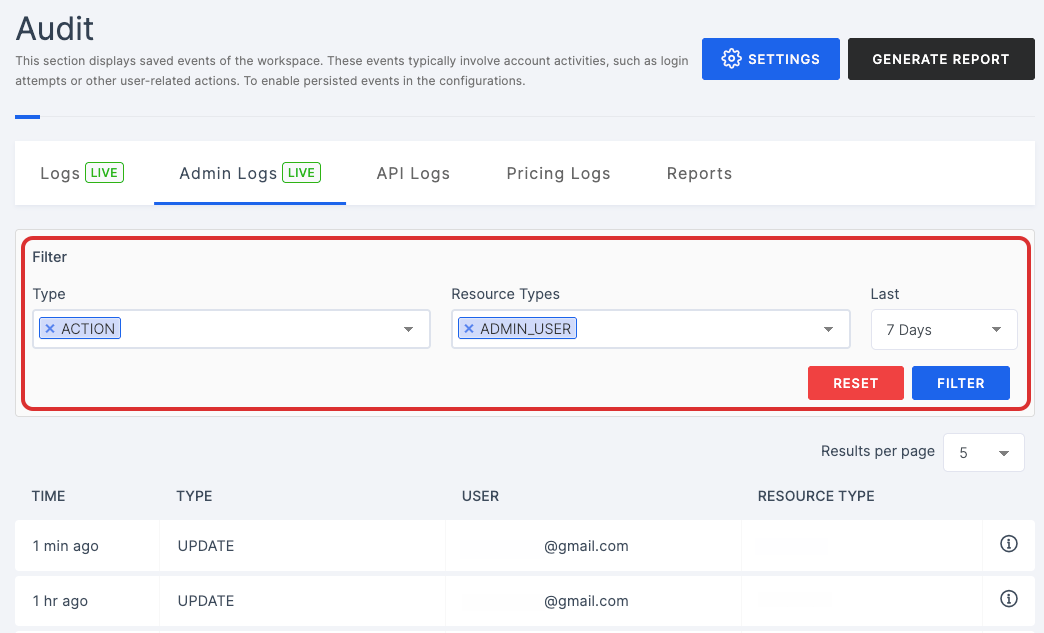Remove the ADMIN_USER tag from Resource Types
The width and height of the screenshot is (1044, 633).
click(x=469, y=329)
